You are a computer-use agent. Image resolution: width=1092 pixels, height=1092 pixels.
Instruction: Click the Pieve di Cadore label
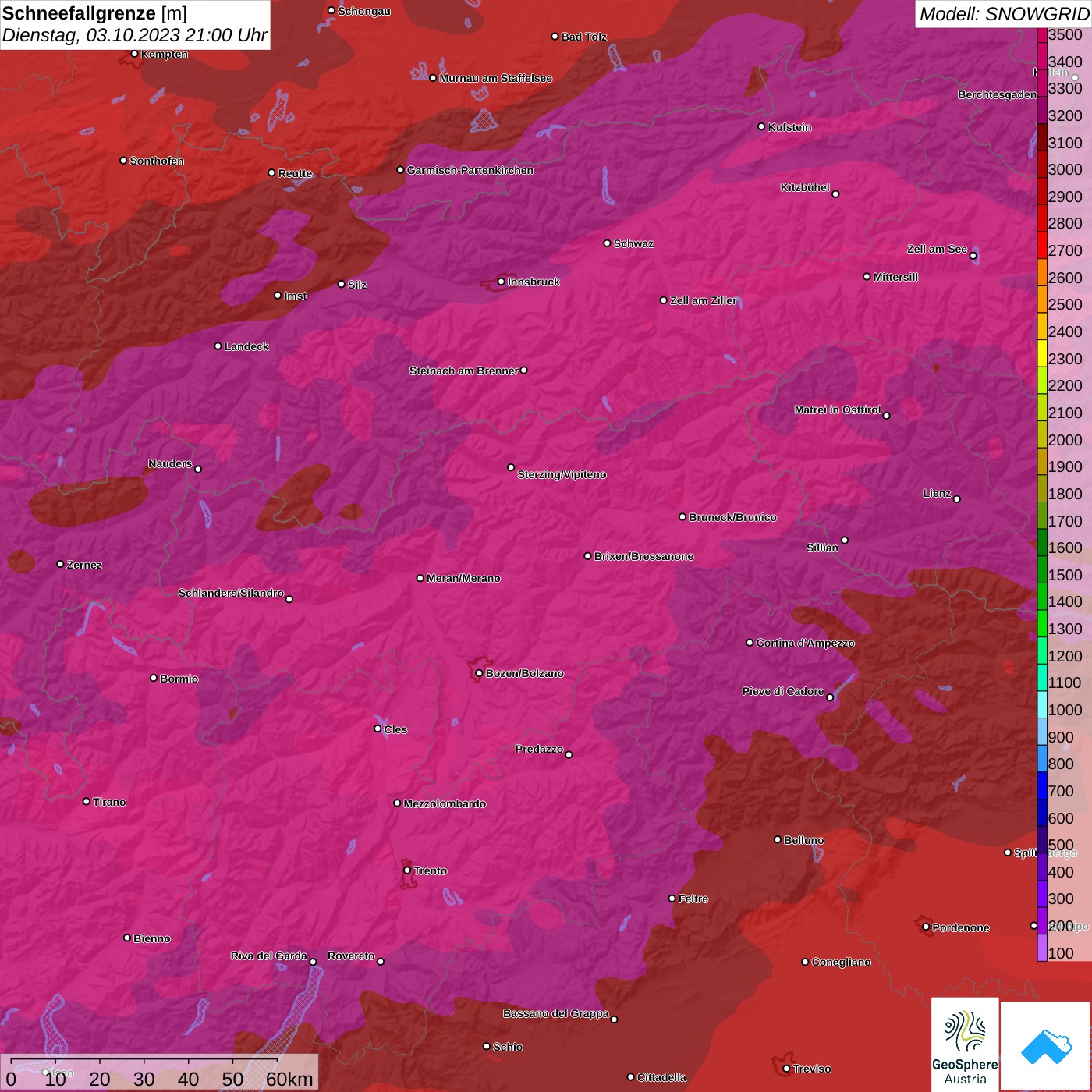(x=783, y=691)
